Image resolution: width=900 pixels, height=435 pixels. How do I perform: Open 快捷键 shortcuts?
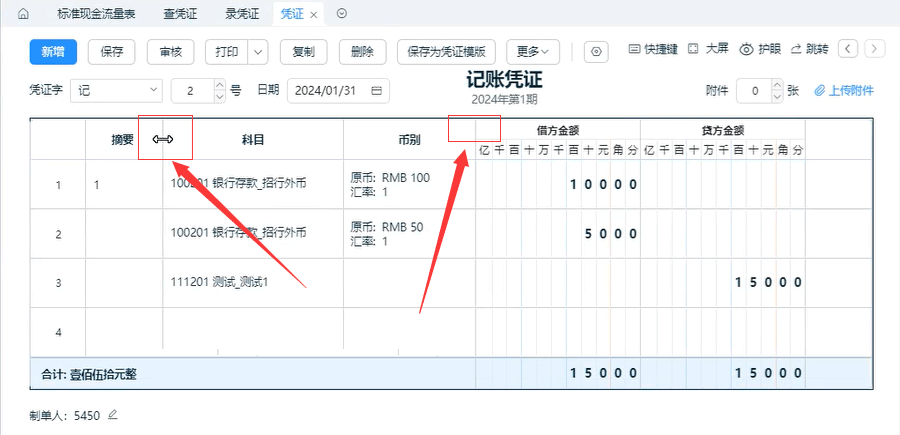click(x=653, y=49)
